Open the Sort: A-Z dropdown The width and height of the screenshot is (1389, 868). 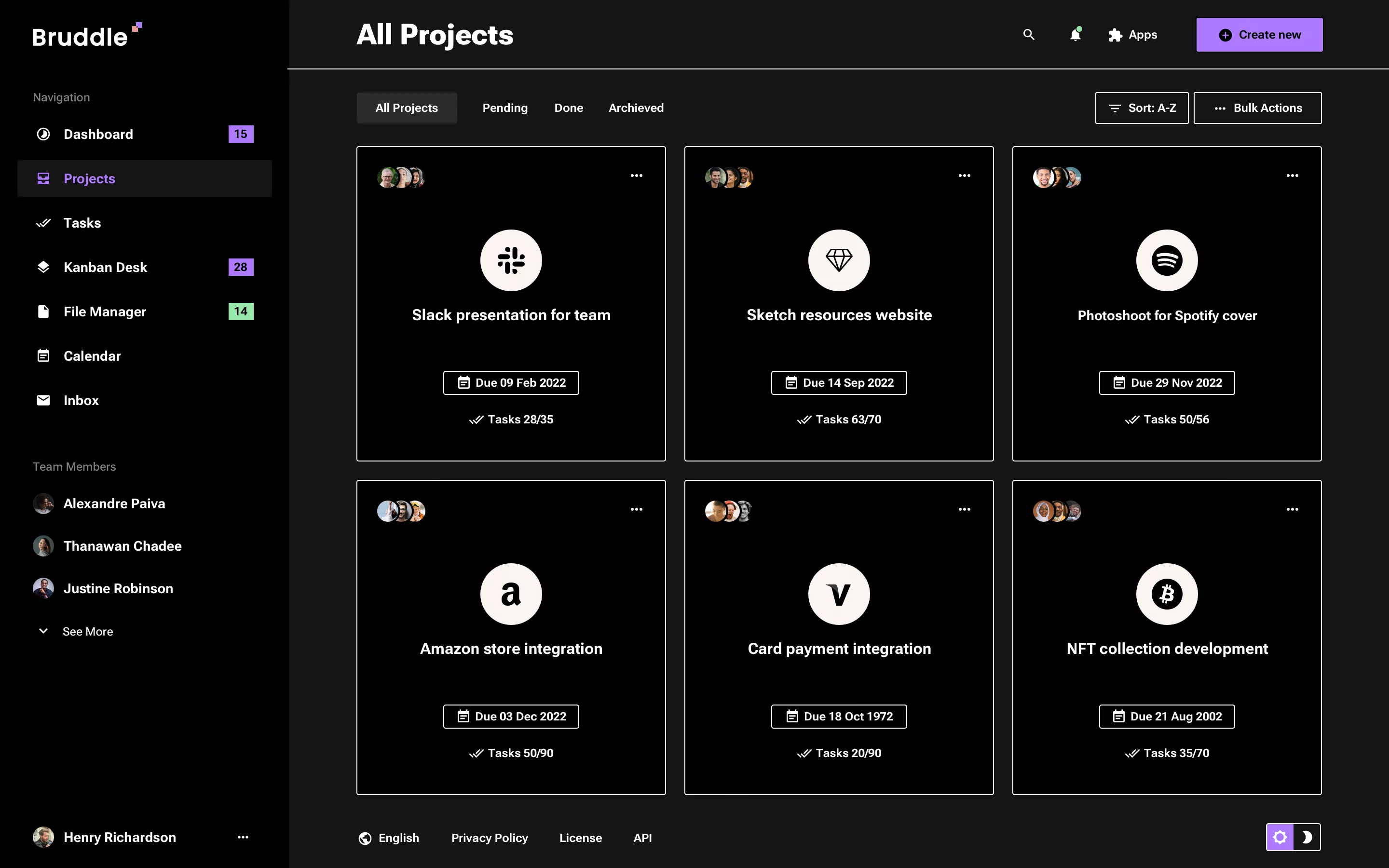pyautogui.click(x=1141, y=108)
